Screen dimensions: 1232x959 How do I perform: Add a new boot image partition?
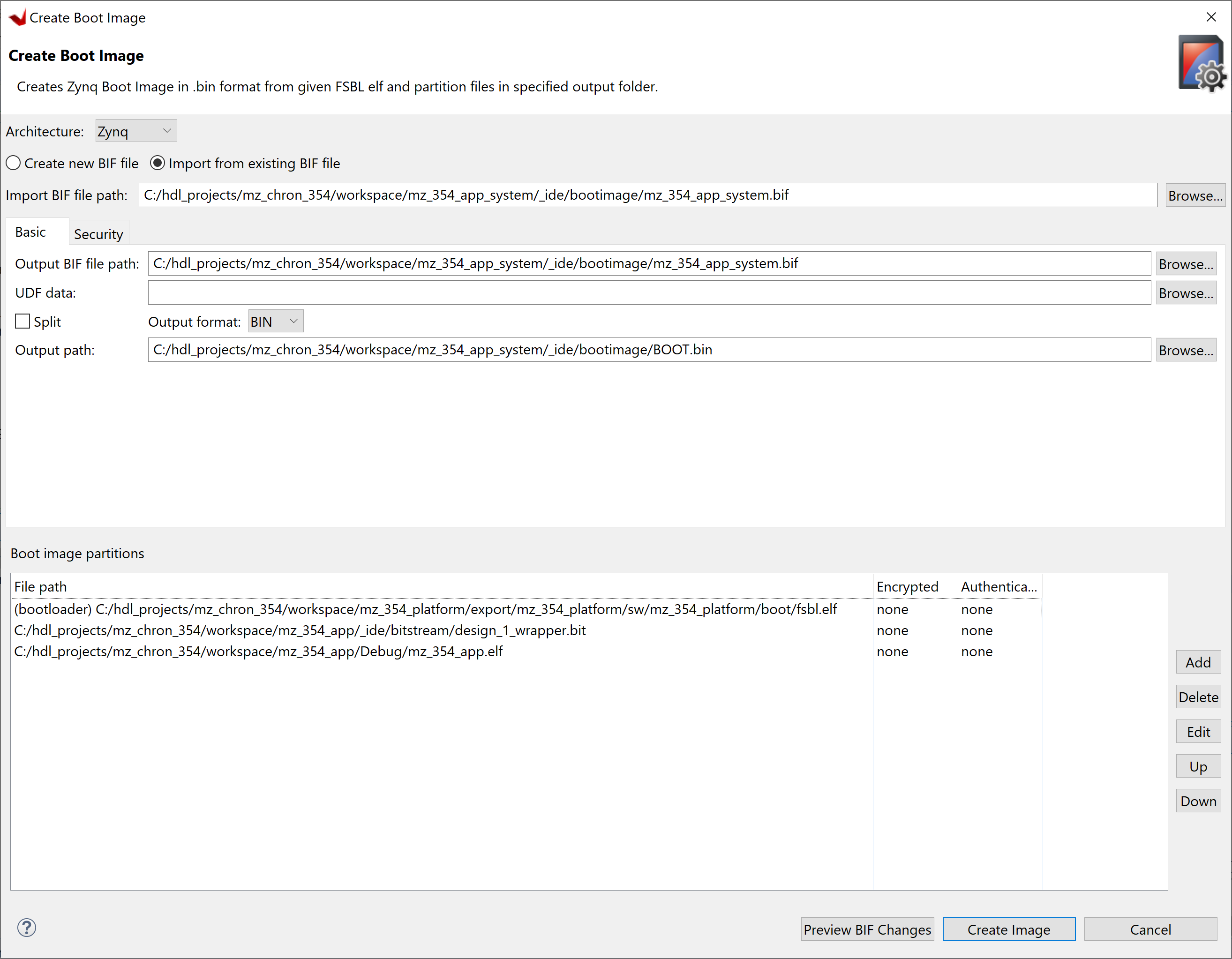(1198, 662)
